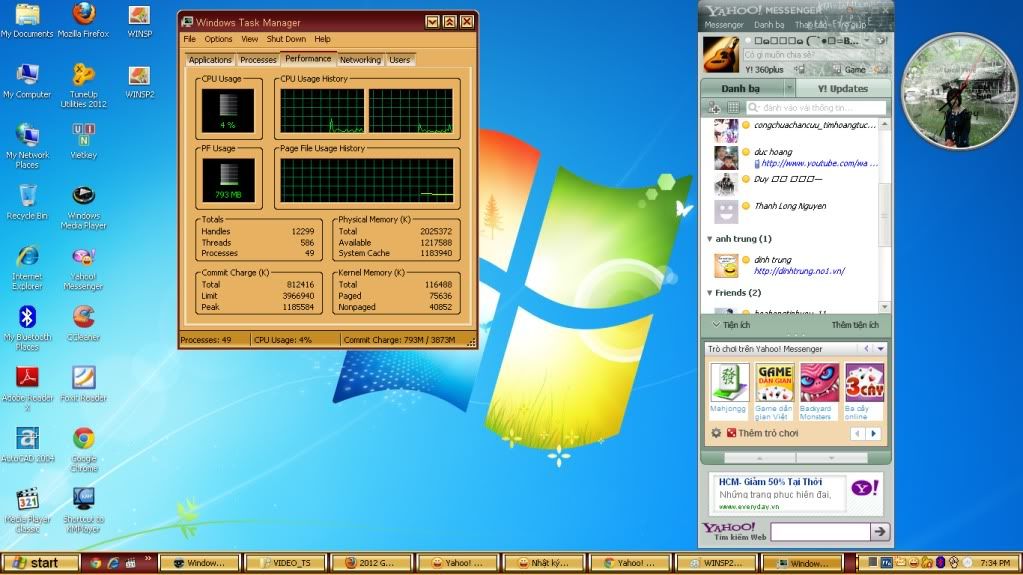Launch Vietkey from the desktop

pyautogui.click(x=84, y=142)
